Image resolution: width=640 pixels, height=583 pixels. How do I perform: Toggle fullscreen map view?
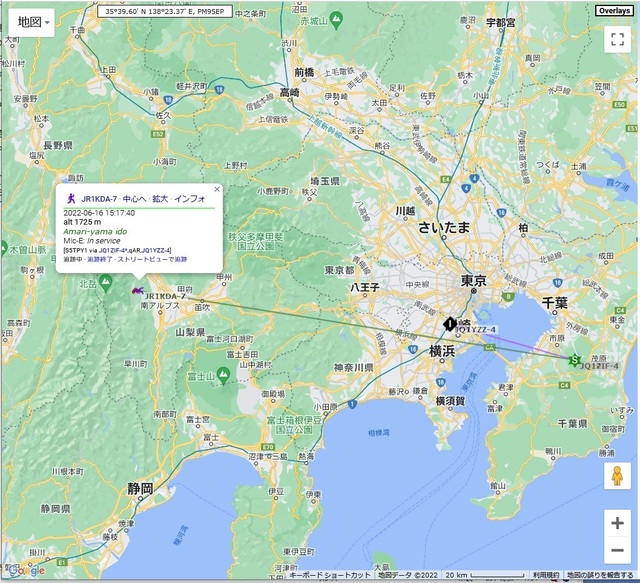[617, 39]
